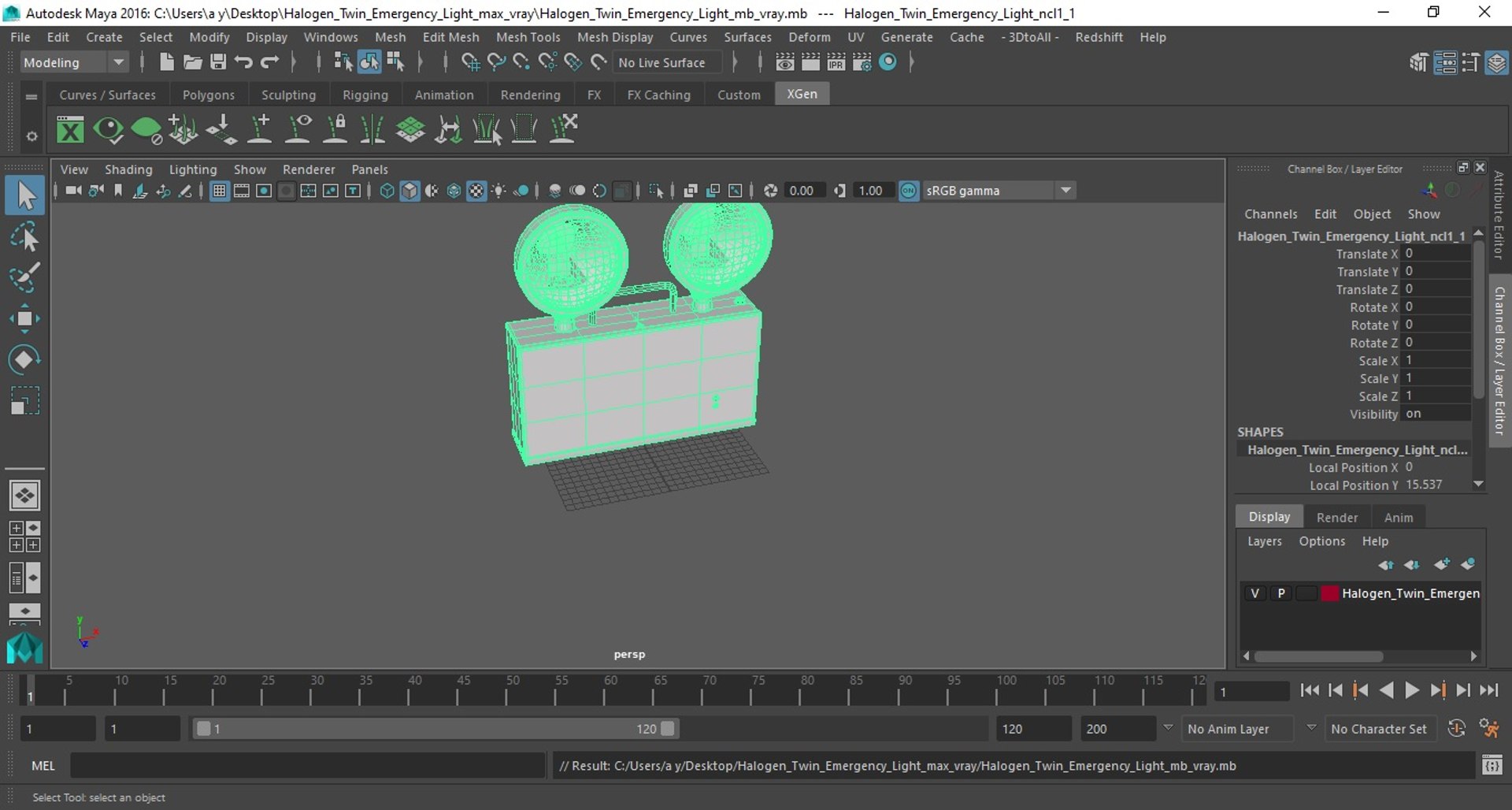
Task: Click the Open scene folder icon
Action: point(192,62)
